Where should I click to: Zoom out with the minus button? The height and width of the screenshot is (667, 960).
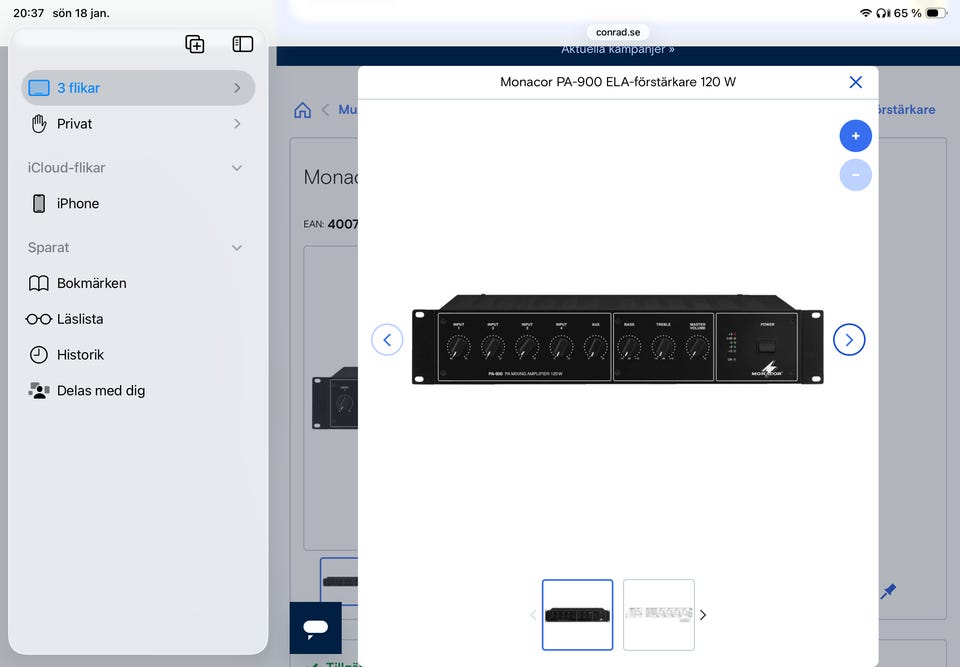(855, 175)
